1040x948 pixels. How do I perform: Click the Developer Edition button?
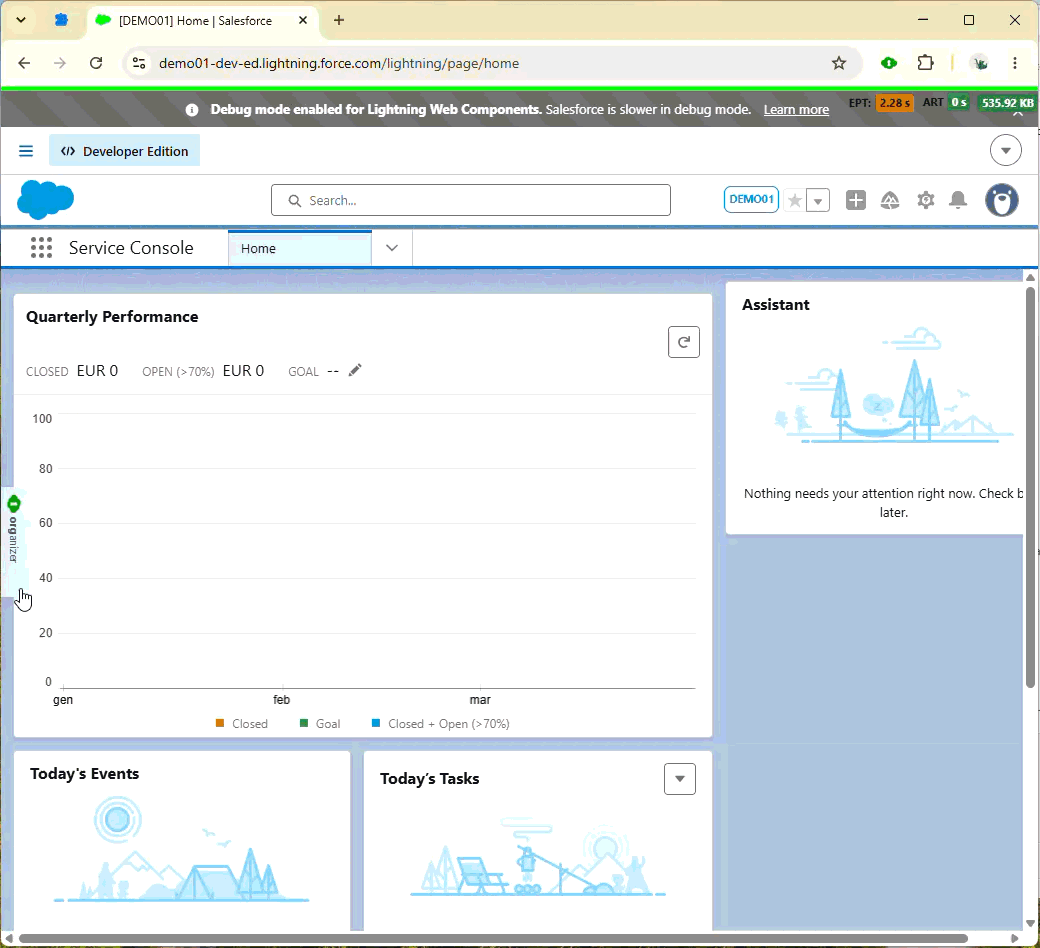(124, 151)
